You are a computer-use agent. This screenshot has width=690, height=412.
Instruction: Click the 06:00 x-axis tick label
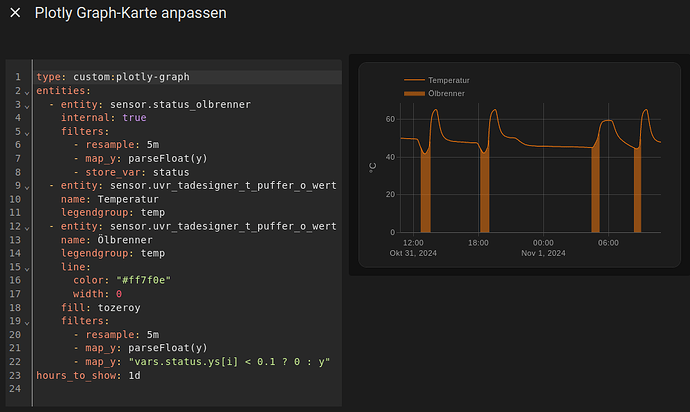coord(608,242)
